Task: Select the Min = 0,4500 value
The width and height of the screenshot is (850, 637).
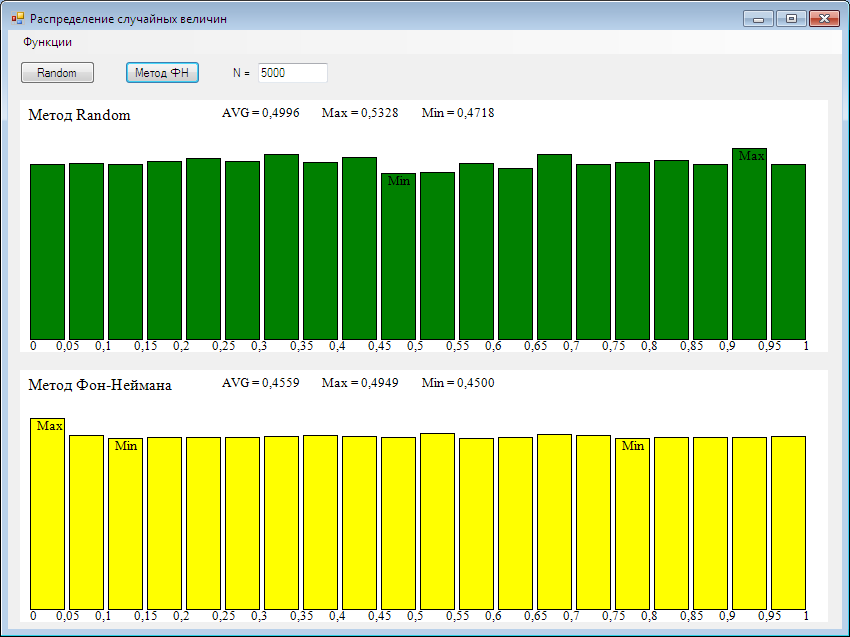Action: click(458, 383)
